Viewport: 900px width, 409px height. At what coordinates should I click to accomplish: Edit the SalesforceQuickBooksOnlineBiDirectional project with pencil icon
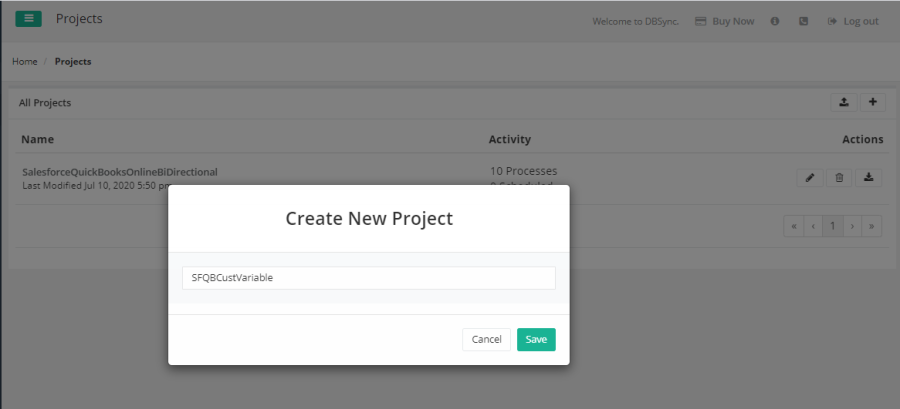(x=810, y=178)
